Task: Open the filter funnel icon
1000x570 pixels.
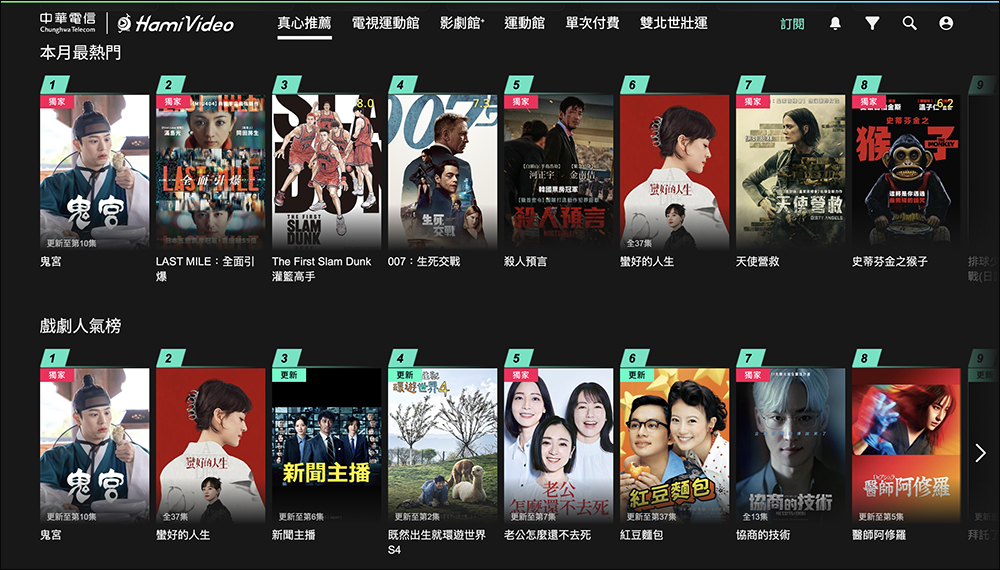Action: (x=872, y=24)
